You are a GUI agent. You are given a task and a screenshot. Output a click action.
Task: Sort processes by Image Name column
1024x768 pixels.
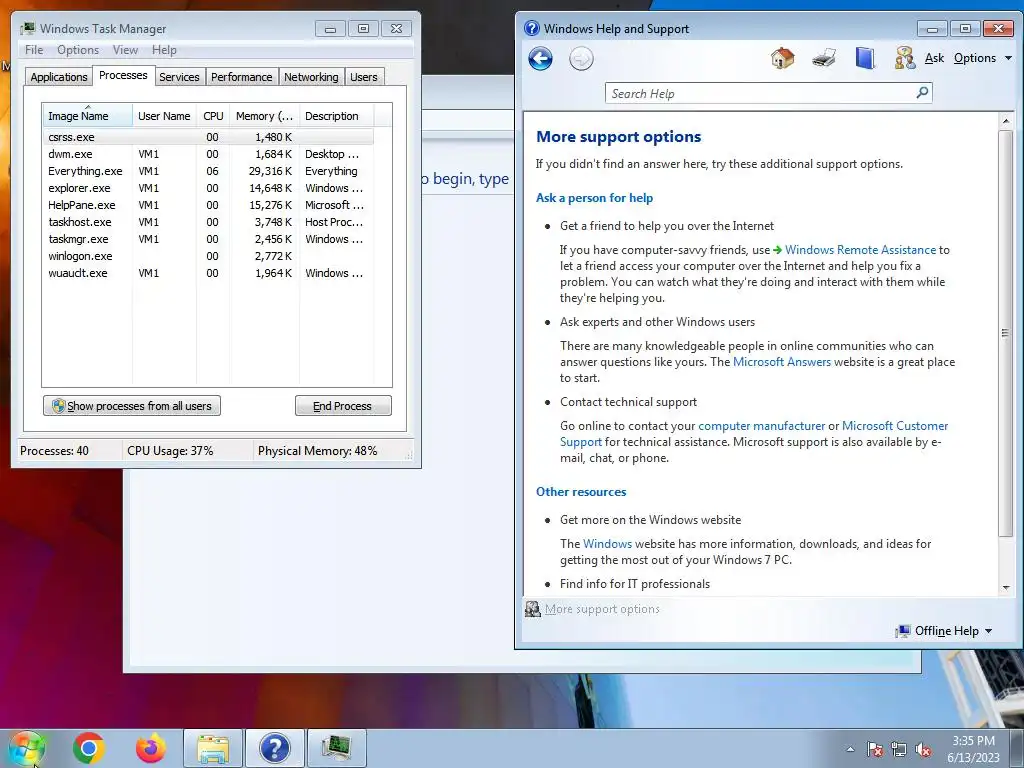pyautogui.click(x=88, y=116)
